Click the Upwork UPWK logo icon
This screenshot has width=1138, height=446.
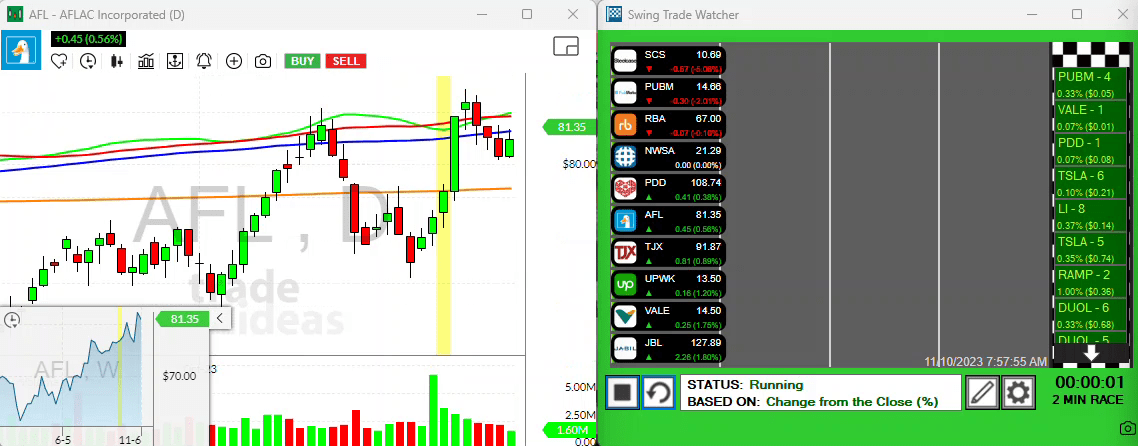[625, 285]
